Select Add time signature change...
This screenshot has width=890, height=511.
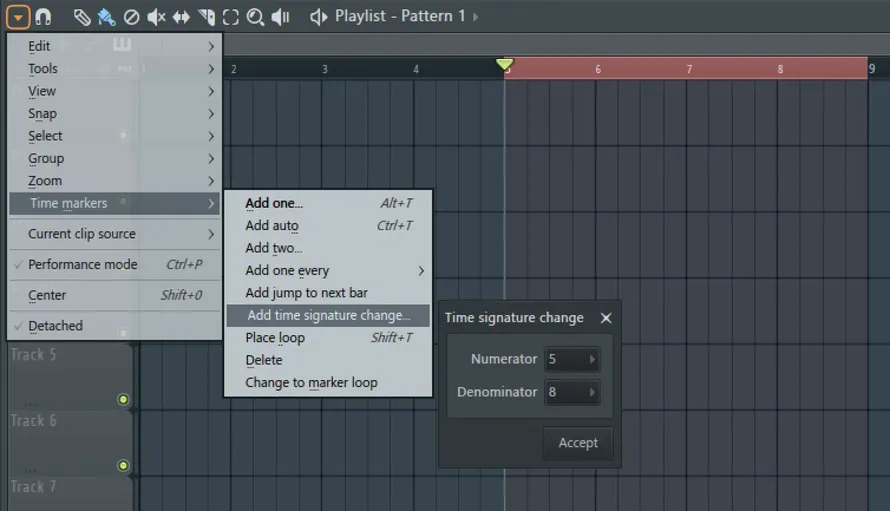pyautogui.click(x=328, y=315)
